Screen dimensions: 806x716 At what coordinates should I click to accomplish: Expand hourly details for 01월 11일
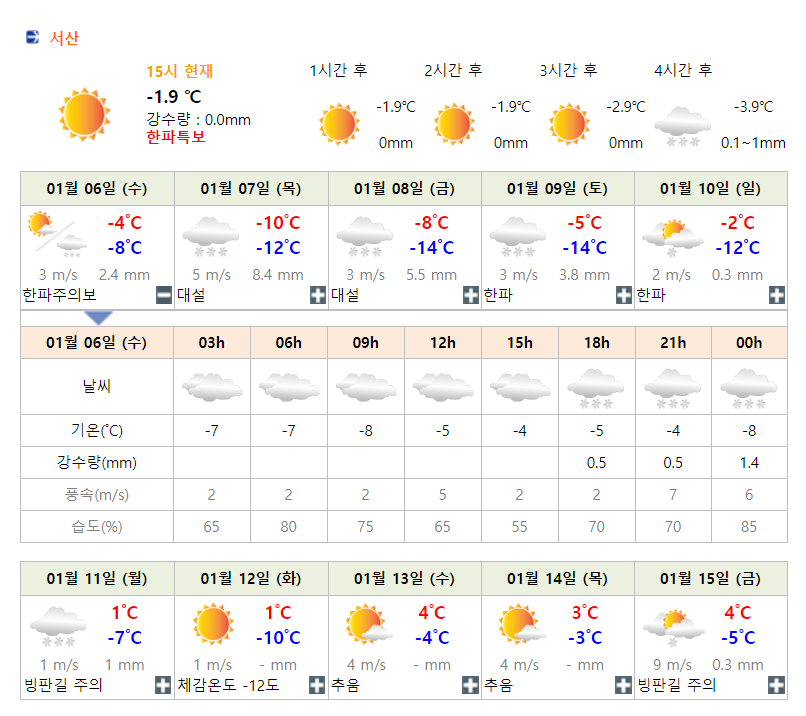(x=163, y=685)
